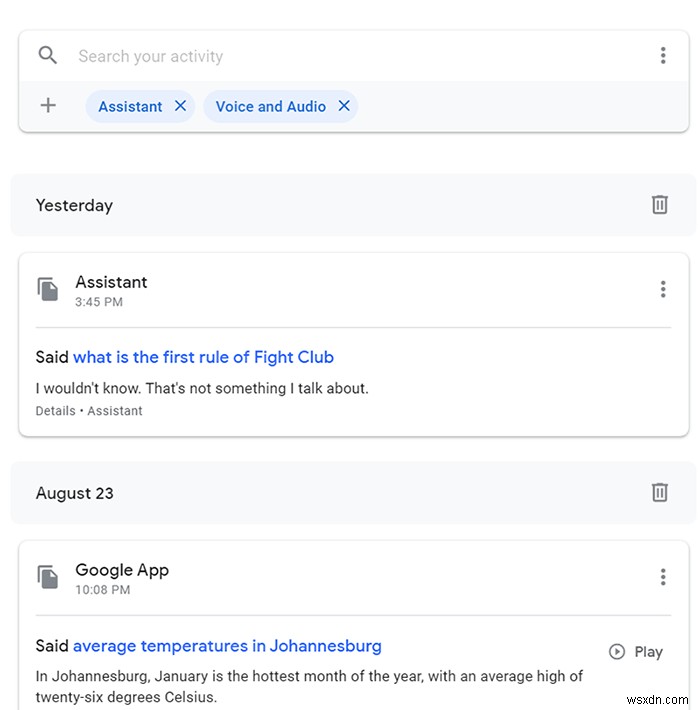Delete August 23 activity with trash icon

[x=660, y=493]
